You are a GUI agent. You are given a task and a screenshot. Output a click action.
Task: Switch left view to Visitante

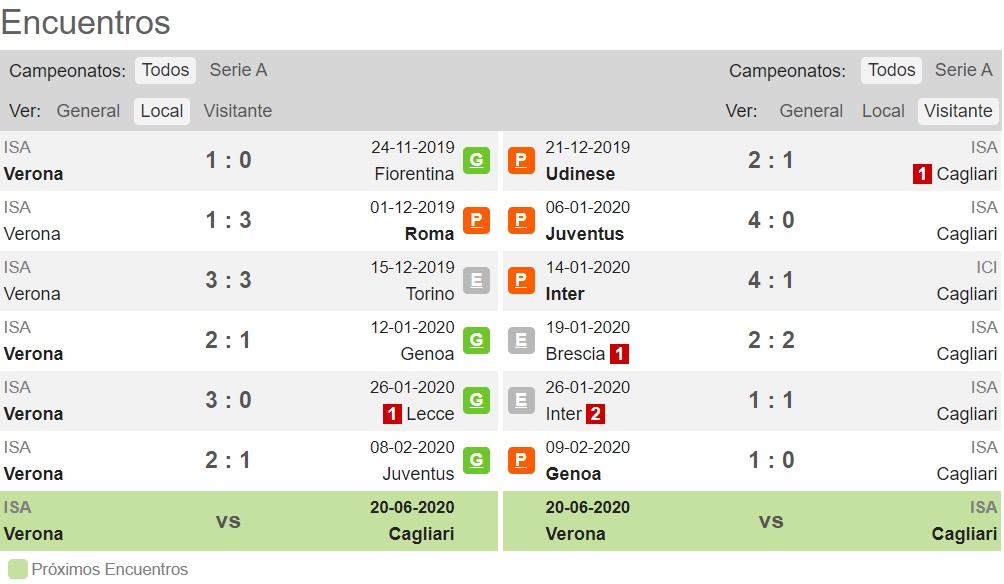tap(238, 111)
